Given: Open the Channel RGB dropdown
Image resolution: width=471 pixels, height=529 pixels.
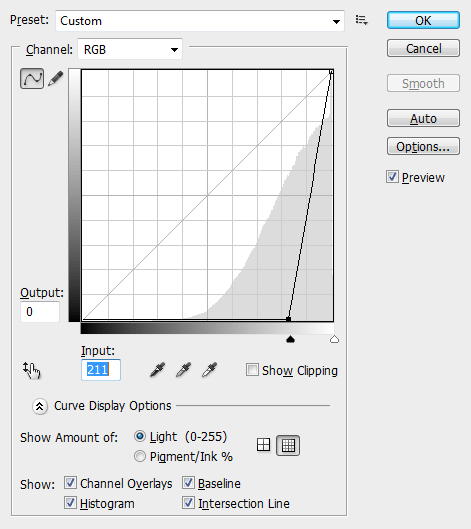Looking at the screenshot, I should coord(130,49).
